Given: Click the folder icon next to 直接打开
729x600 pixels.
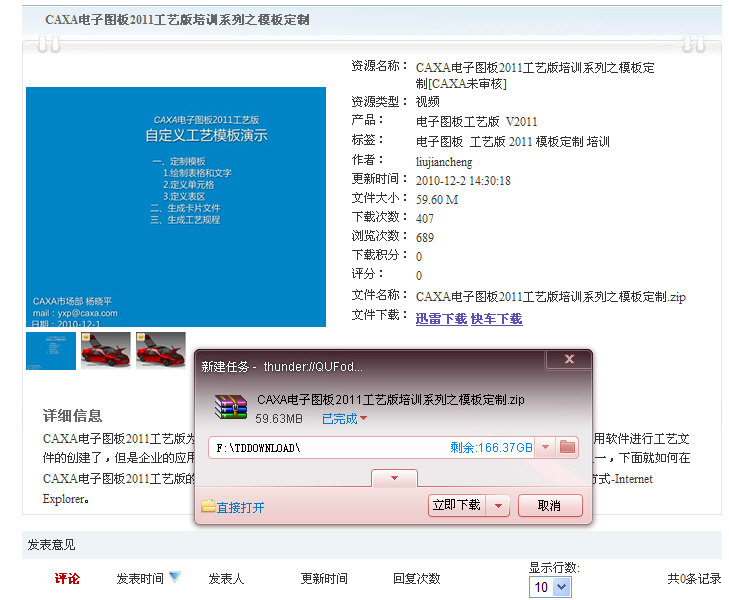Looking at the screenshot, I should [x=208, y=507].
